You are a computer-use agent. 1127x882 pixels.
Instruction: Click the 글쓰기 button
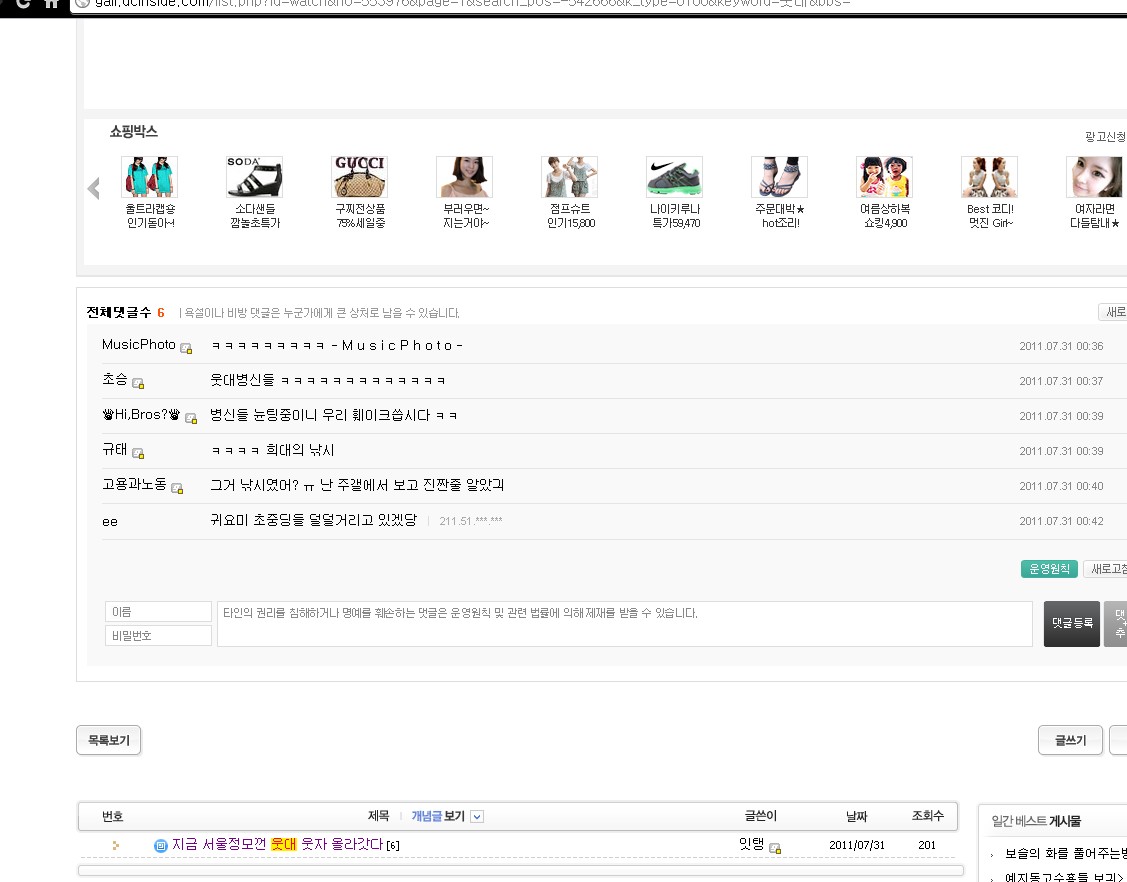coord(1070,740)
